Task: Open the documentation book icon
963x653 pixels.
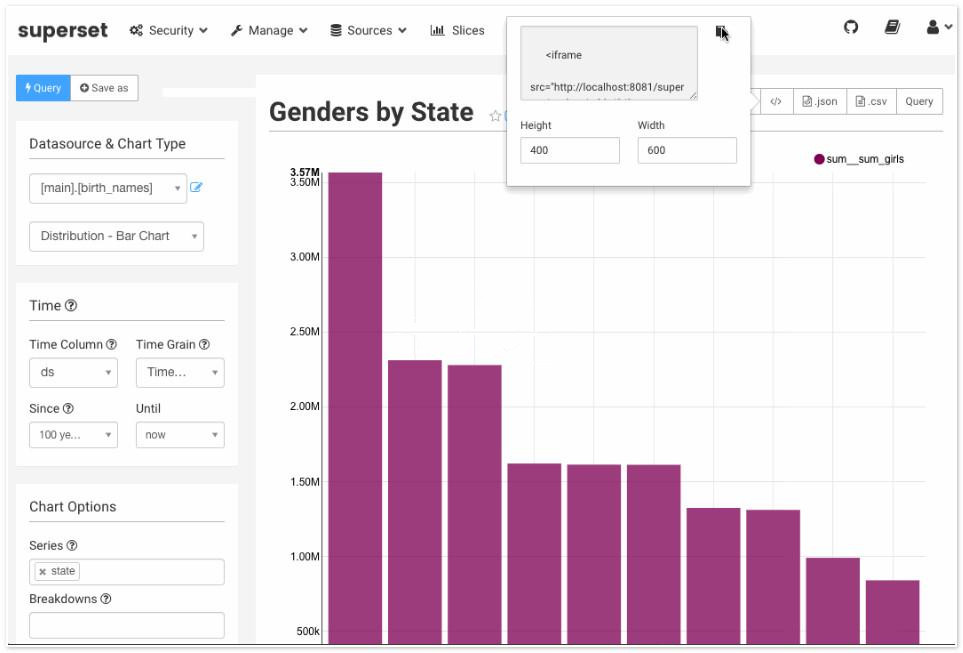Action: (892, 27)
